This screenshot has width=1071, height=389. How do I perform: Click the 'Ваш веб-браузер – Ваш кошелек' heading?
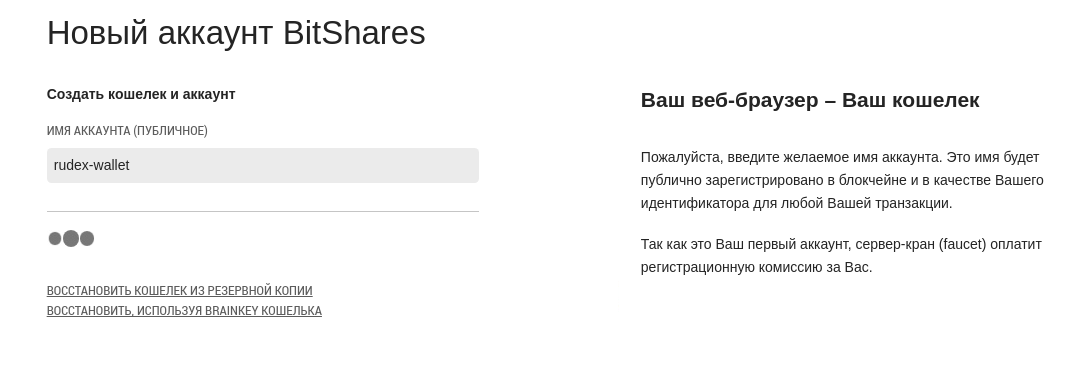810,100
